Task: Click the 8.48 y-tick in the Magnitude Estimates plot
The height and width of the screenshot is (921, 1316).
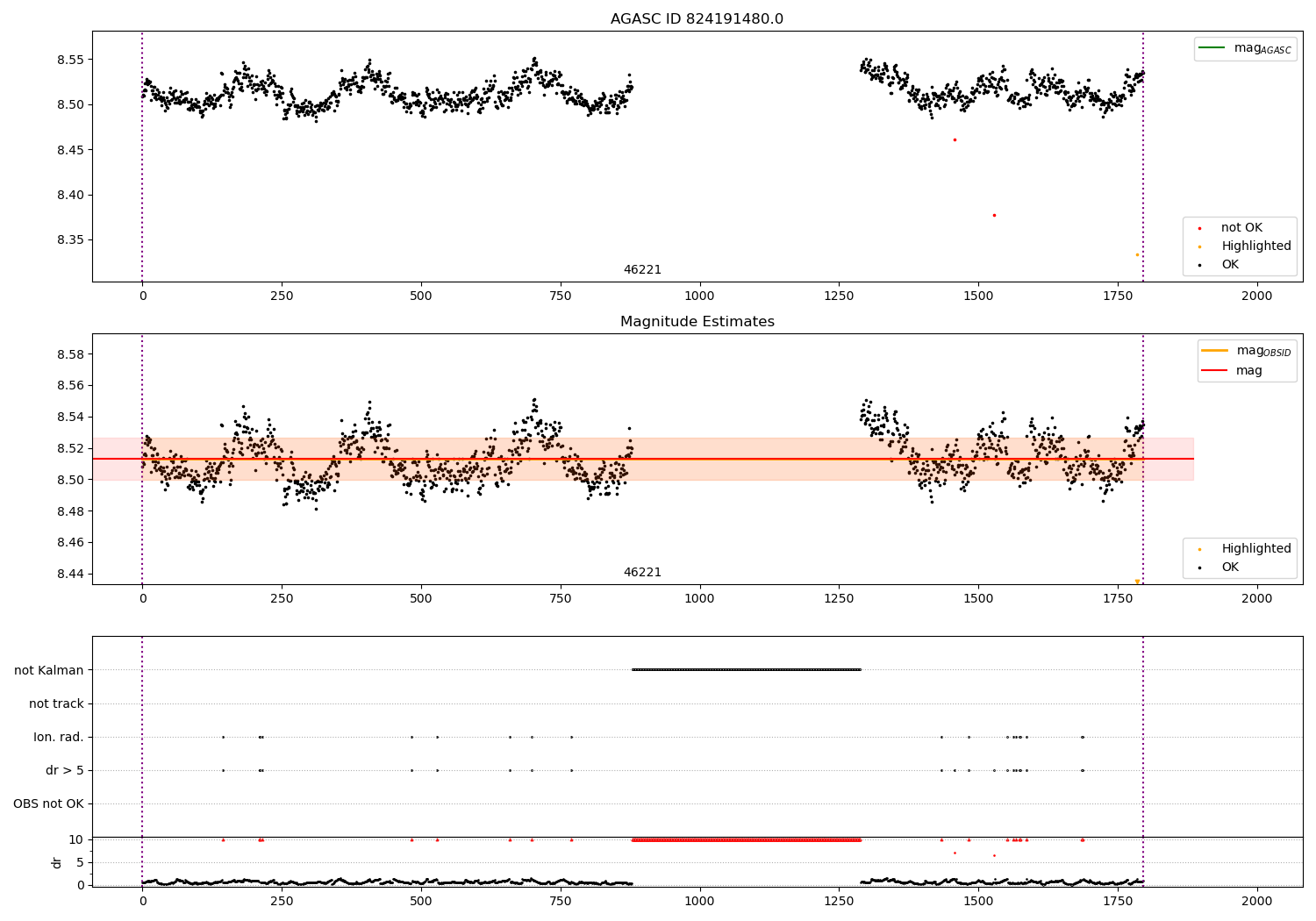Action: coord(69,511)
